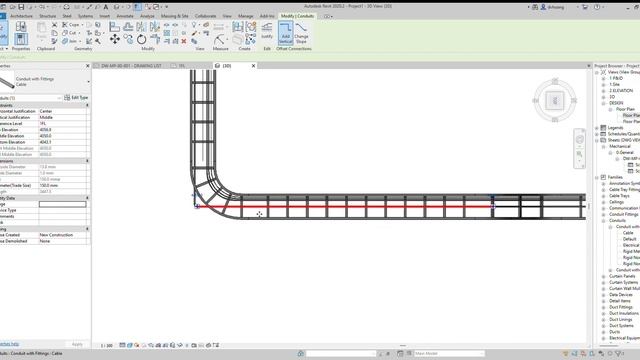Select the Cable conduit type in Project Browser

click(628, 233)
